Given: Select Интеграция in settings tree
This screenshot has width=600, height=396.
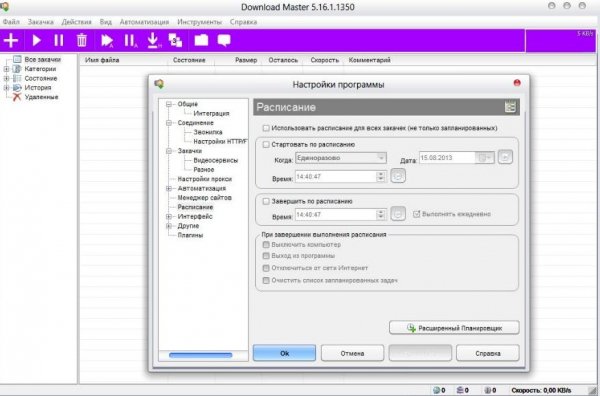Looking at the screenshot, I should coord(211,113).
